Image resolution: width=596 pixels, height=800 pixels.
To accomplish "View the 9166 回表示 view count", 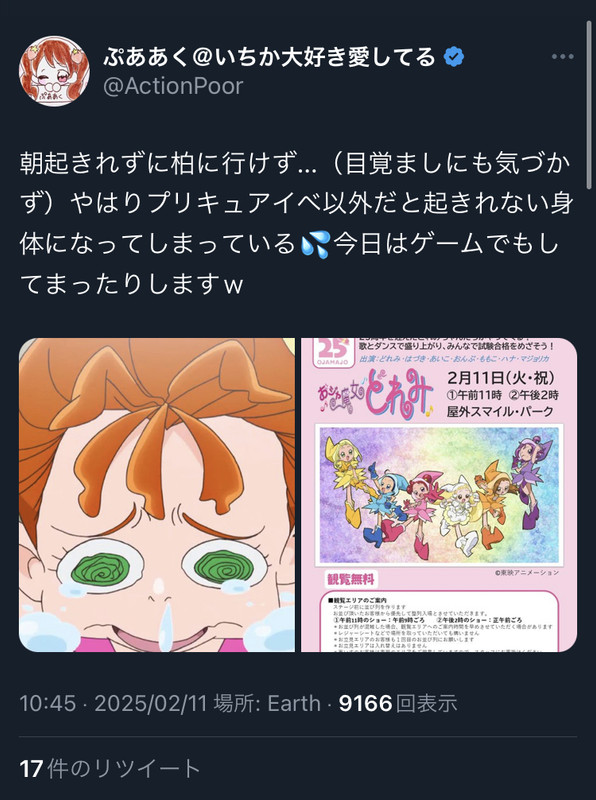I will (x=398, y=704).
